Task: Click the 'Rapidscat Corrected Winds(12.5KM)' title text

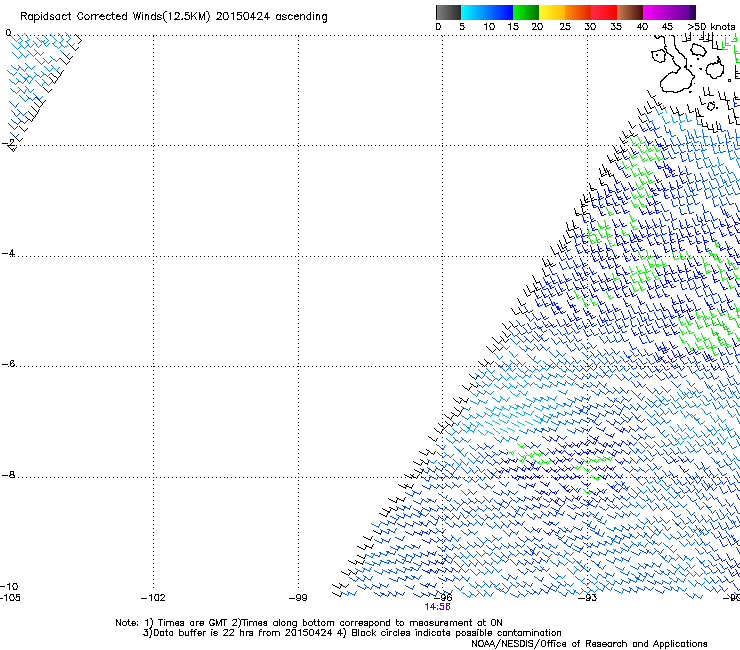Action: coord(115,17)
